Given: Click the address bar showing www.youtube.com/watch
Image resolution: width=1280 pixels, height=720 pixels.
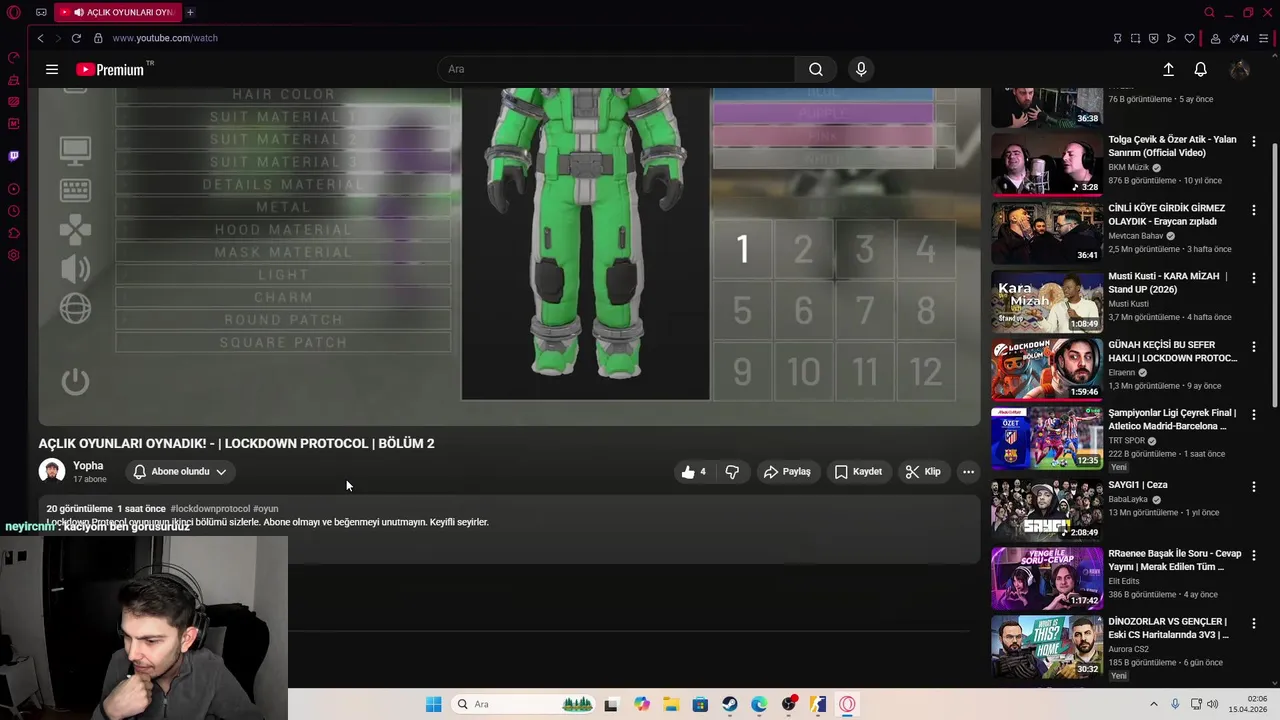Looking at the screenshot, I should (165, 38).
